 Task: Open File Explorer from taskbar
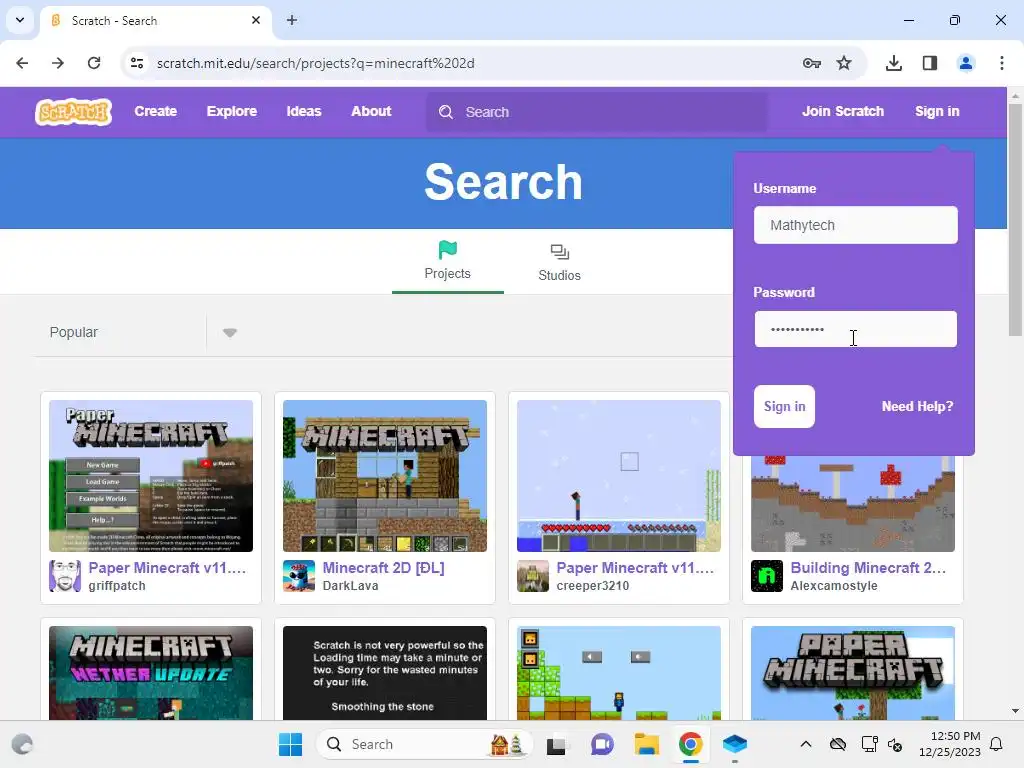click(x=647, y=744)
